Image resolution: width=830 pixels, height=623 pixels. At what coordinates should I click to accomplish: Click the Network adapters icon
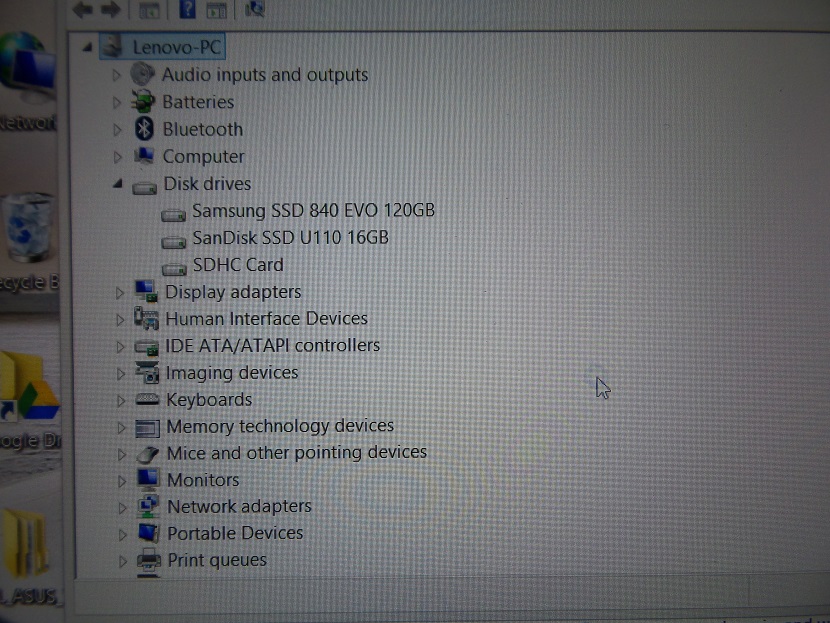pos(149,507)
